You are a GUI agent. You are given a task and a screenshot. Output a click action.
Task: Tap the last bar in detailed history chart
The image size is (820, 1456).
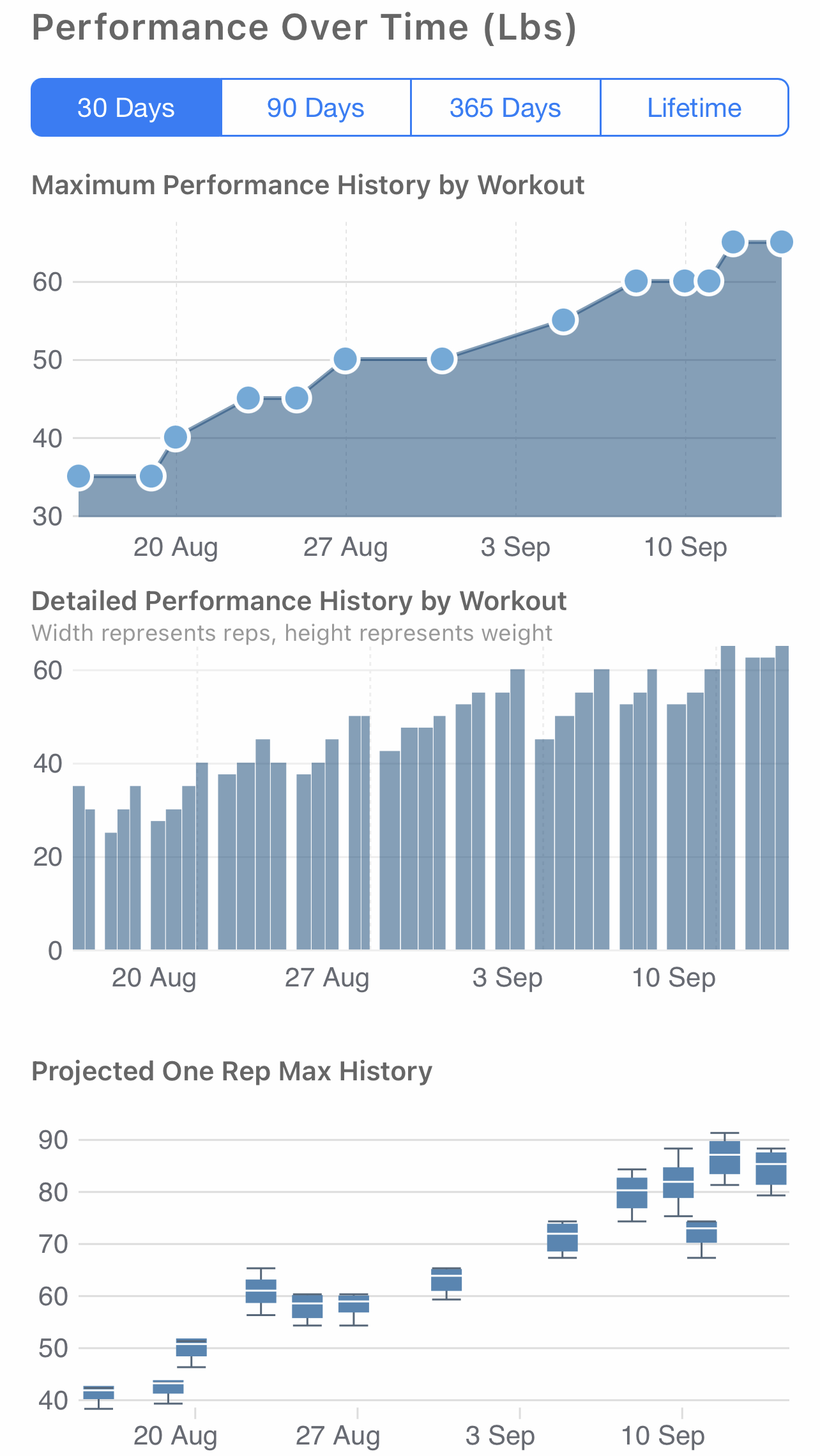click(782, 797)
